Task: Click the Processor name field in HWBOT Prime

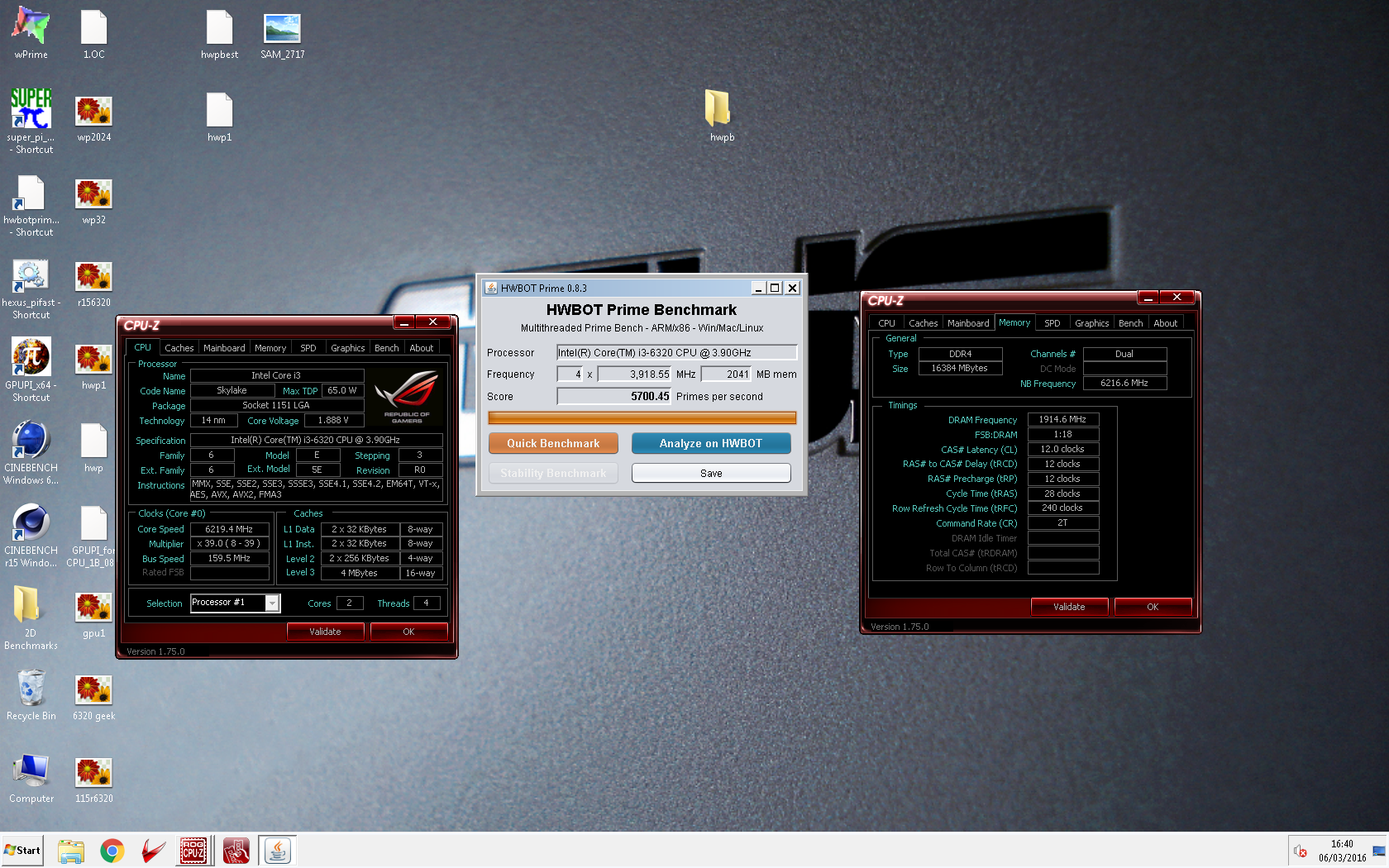Action: coord(676,353)
